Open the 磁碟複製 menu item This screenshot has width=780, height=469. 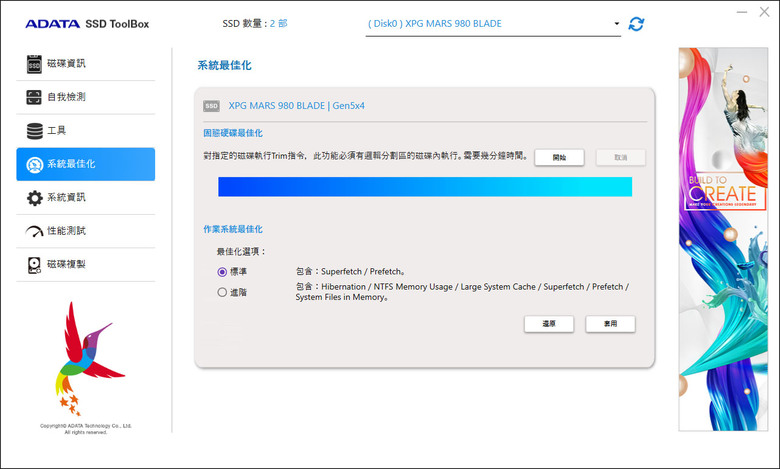[86, 264]
